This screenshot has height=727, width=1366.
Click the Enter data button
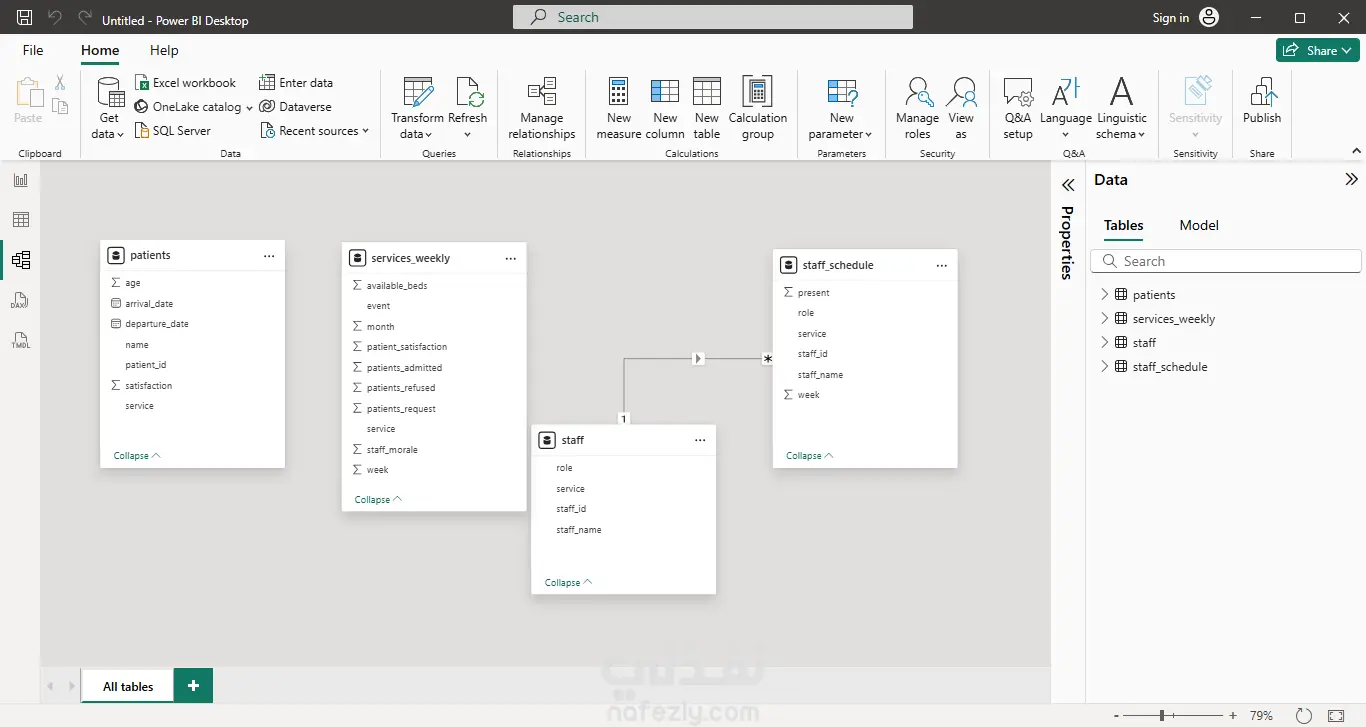[x=296, y=83]
